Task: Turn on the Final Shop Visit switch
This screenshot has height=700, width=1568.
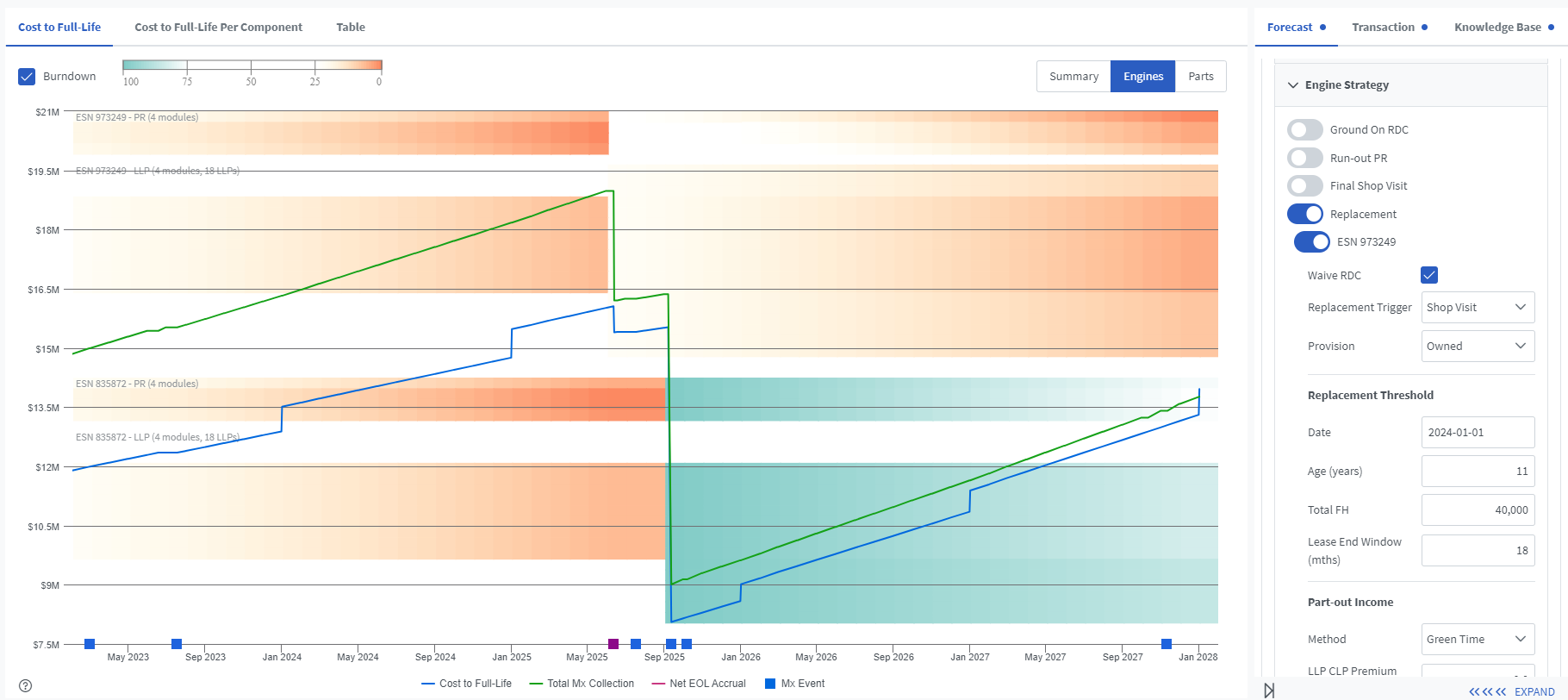Action: 1305,186
